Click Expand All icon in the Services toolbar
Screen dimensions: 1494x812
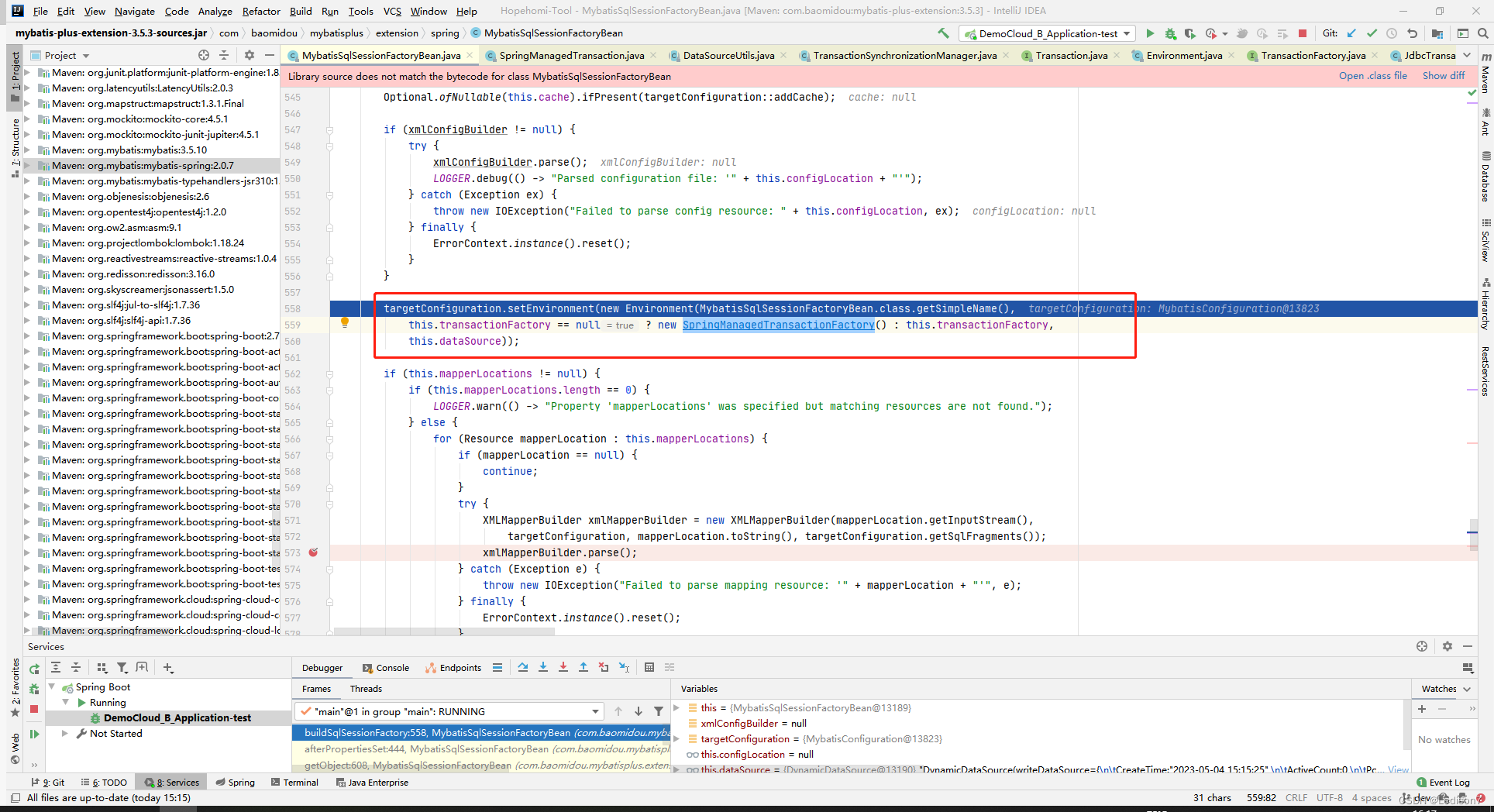(56, 667)
